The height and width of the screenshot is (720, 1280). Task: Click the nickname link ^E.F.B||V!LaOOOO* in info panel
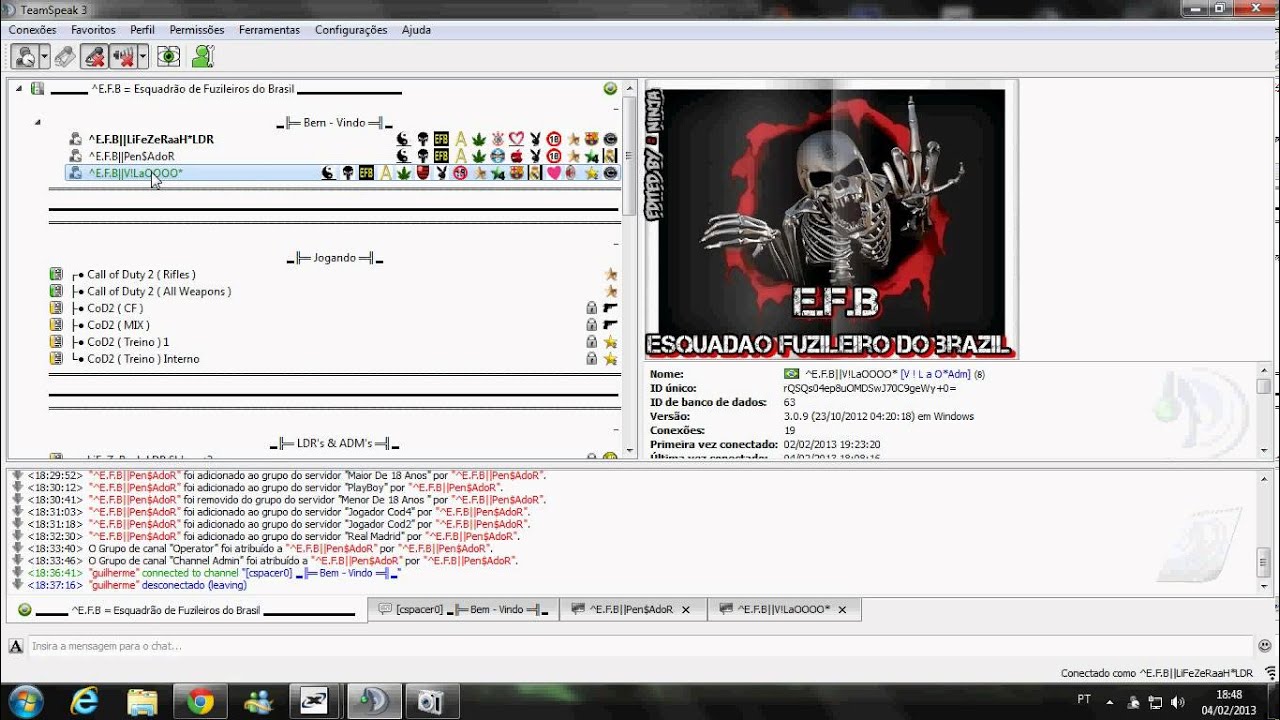[850, 374]
